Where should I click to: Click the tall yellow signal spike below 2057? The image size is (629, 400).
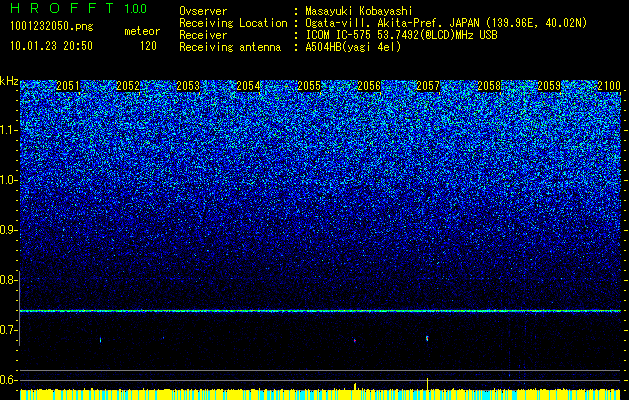427,384
